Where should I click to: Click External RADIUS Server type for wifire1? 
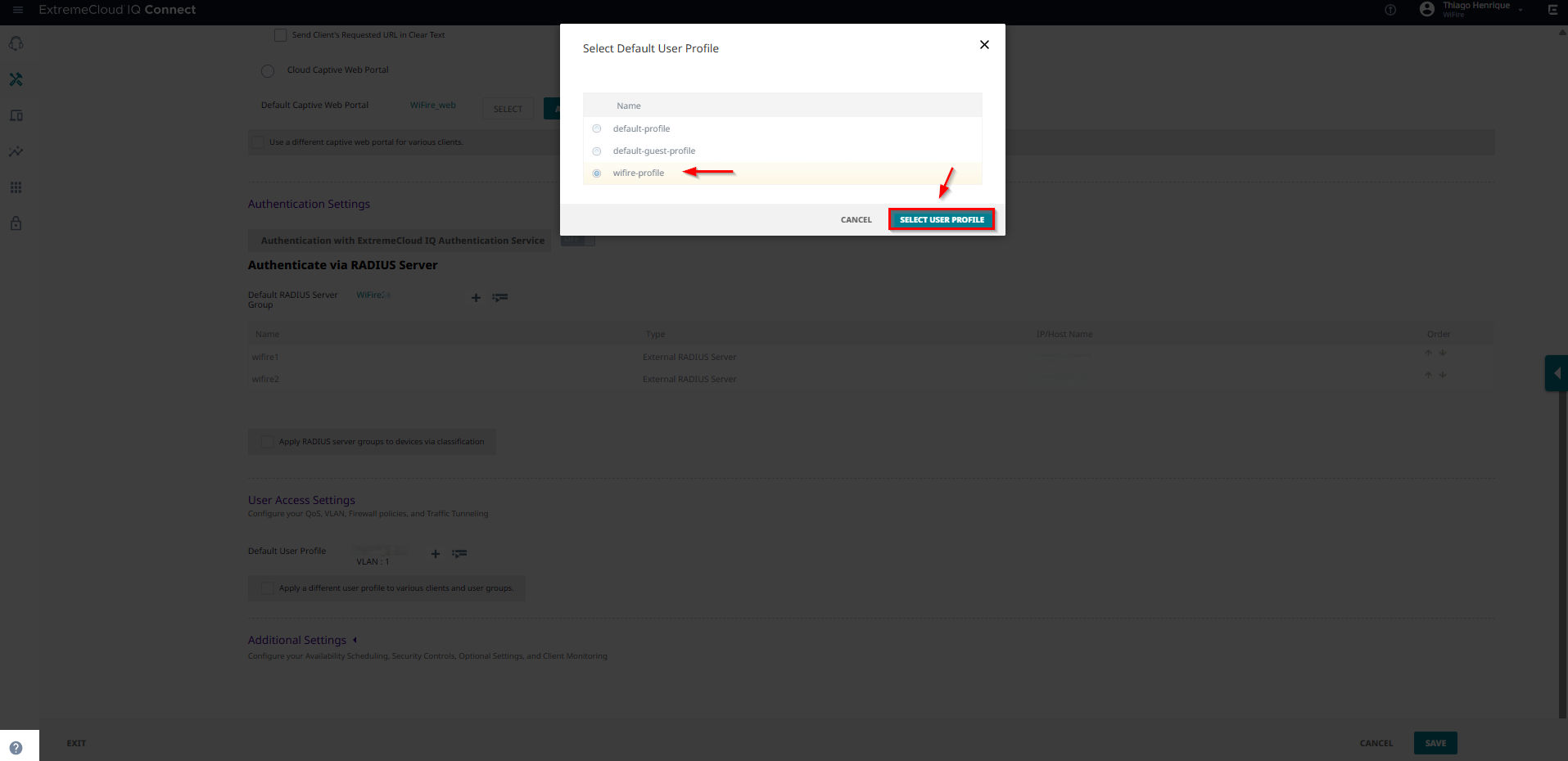pos(689,357)
